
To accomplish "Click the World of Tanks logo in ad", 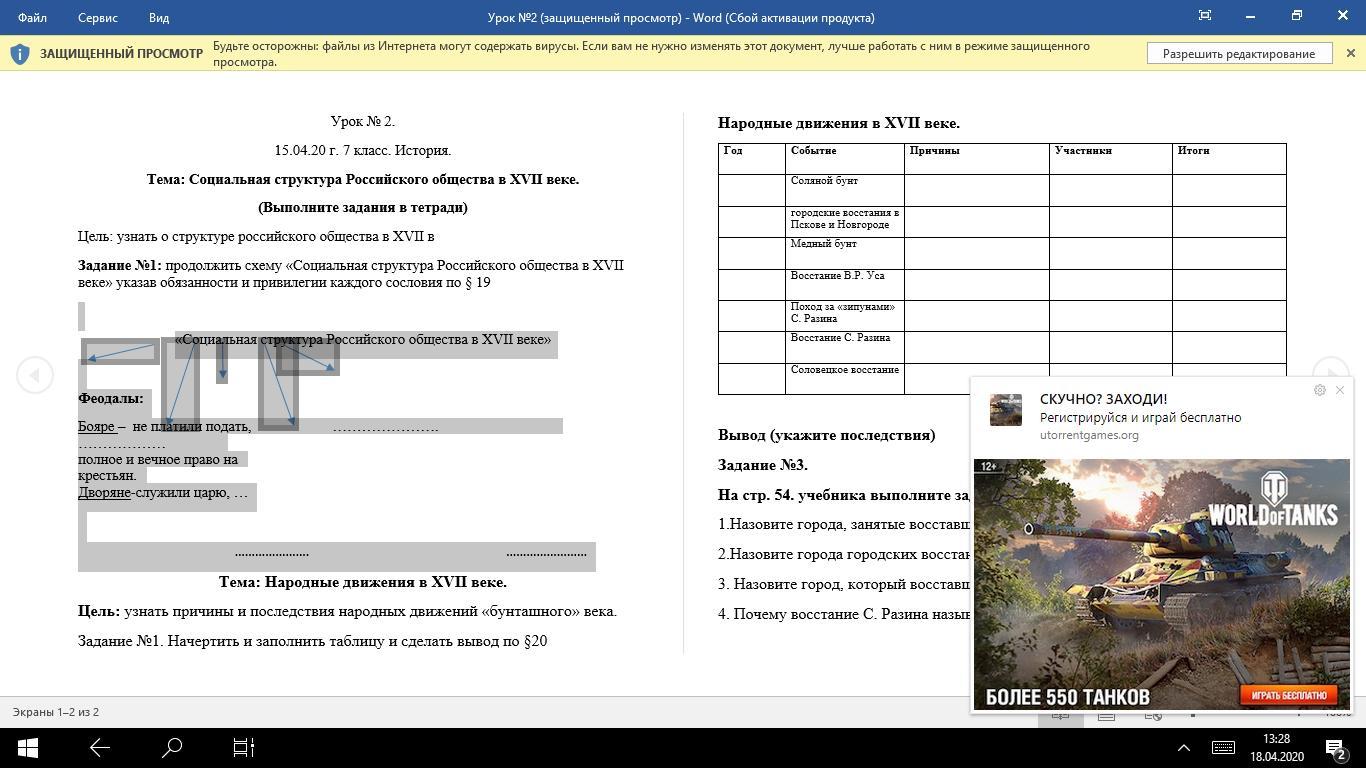I will pyautogui.click(x=1273, y=501).
